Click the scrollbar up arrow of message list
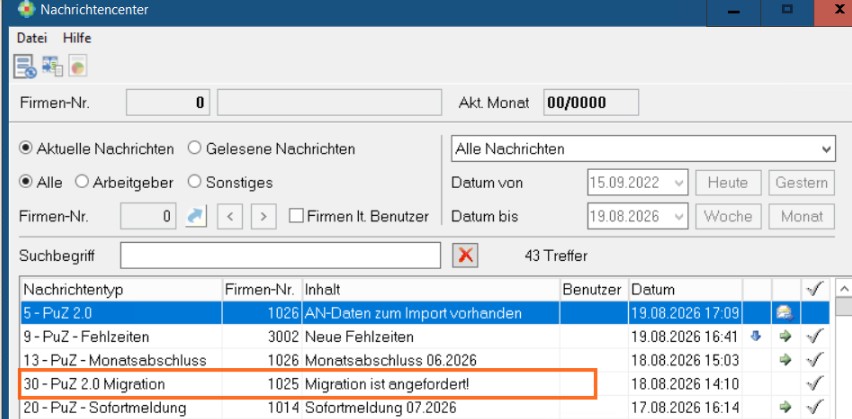 point(843,289)
